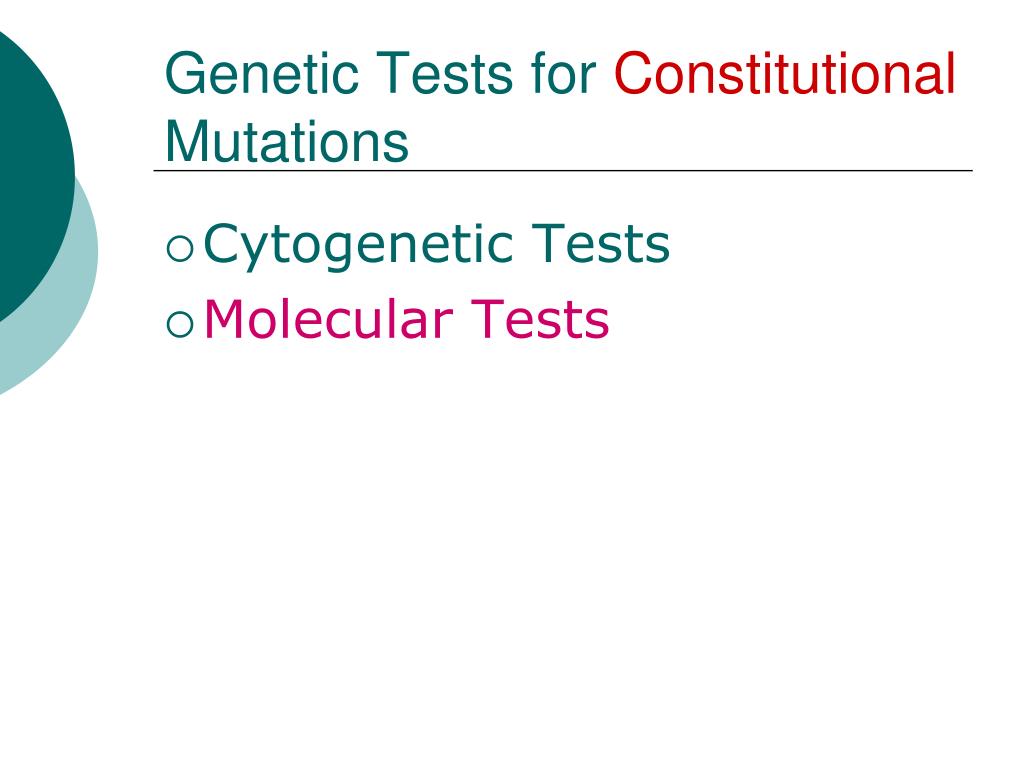Click Tests after the word Cytogenetic
Viewport: 1024px width, 768px height.
coord(600,243)
